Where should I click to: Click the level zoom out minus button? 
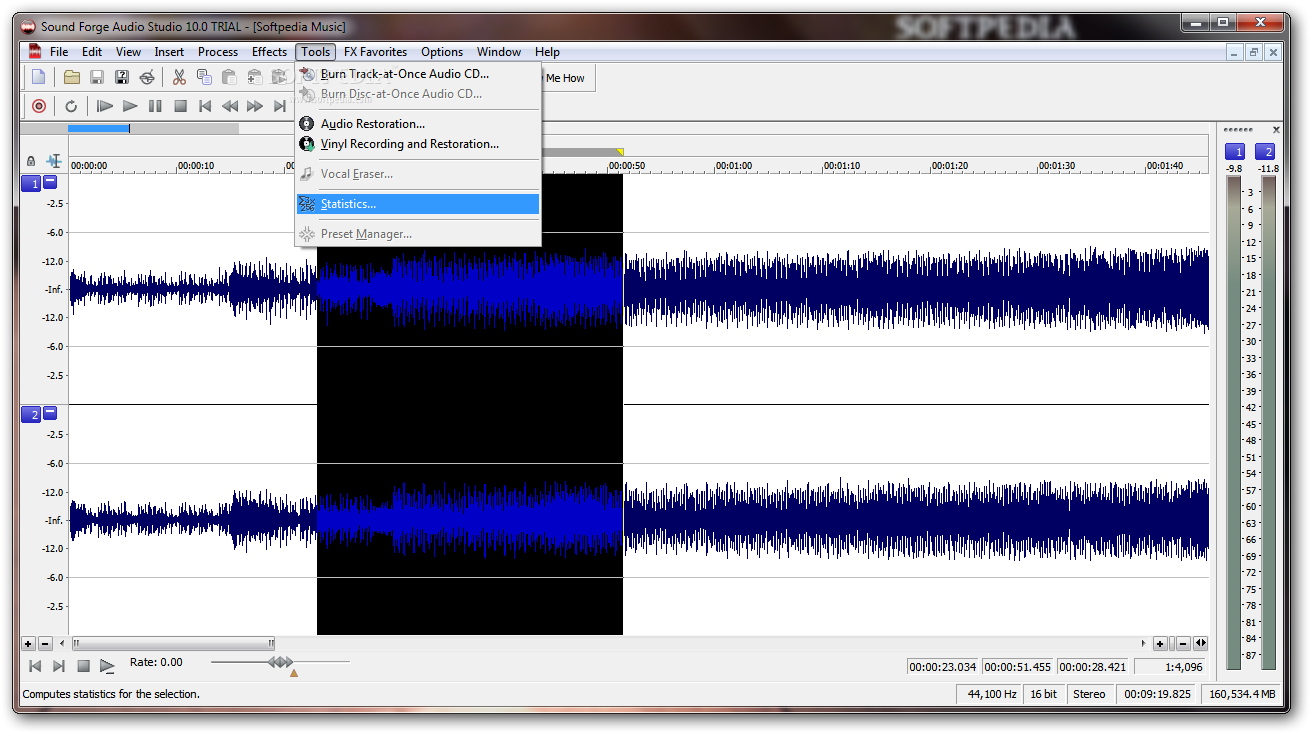[45, 644]
